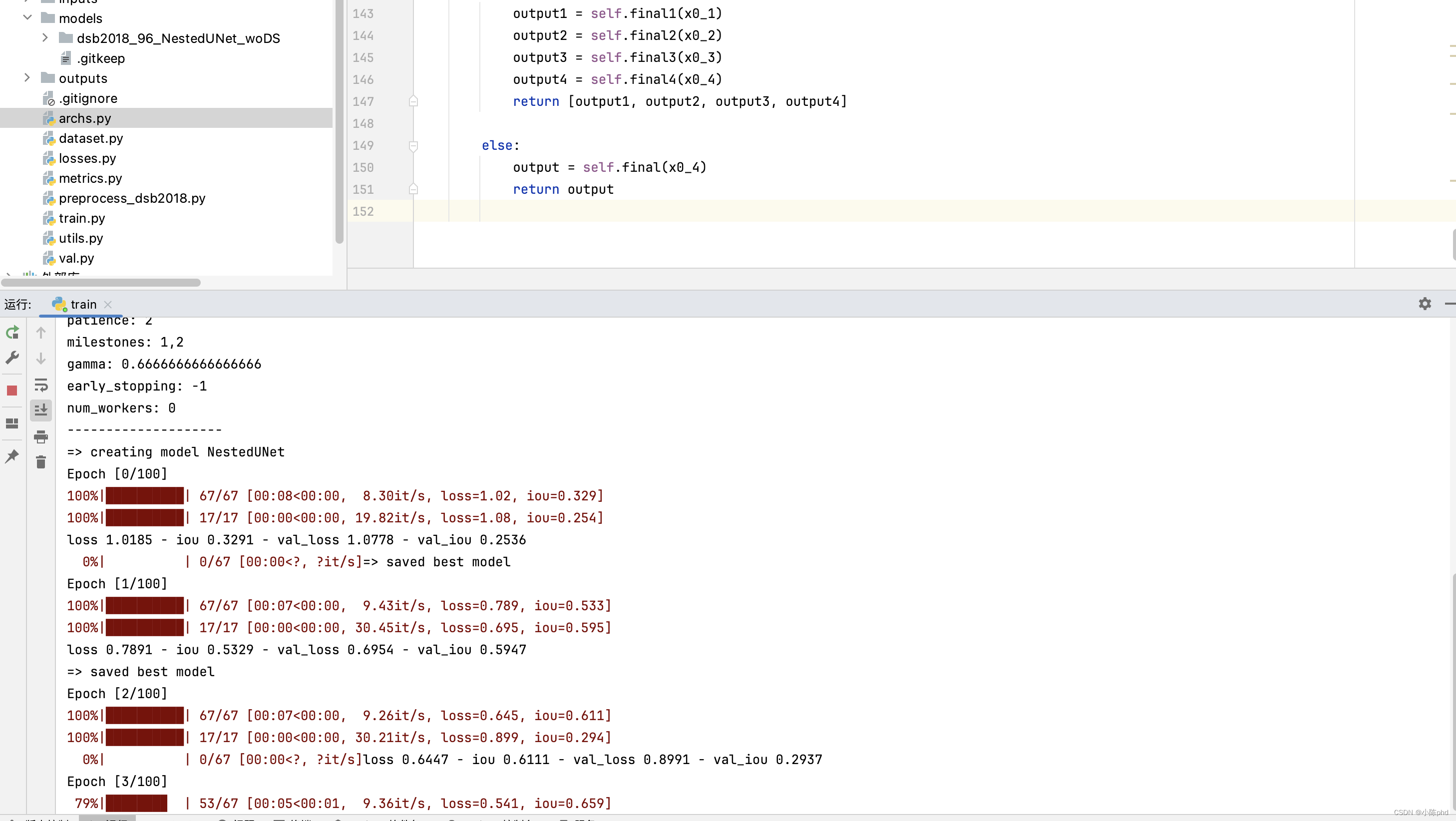Print the console output

(x=41, y=436)
